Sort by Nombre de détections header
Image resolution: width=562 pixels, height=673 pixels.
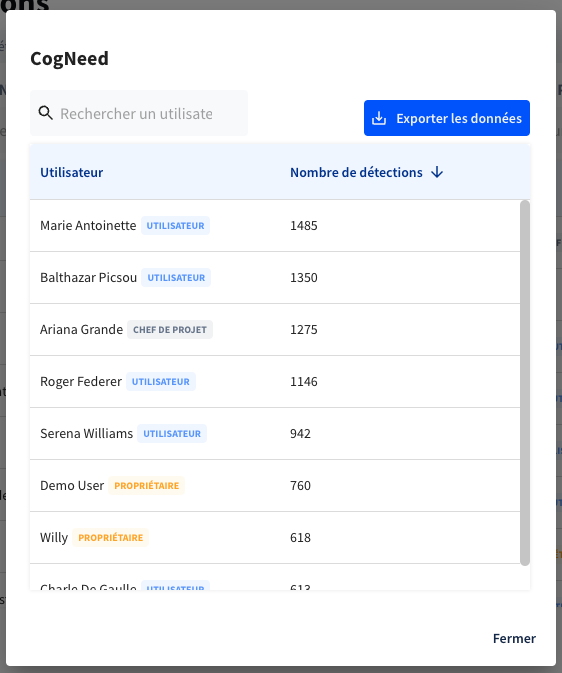(356, 172)
